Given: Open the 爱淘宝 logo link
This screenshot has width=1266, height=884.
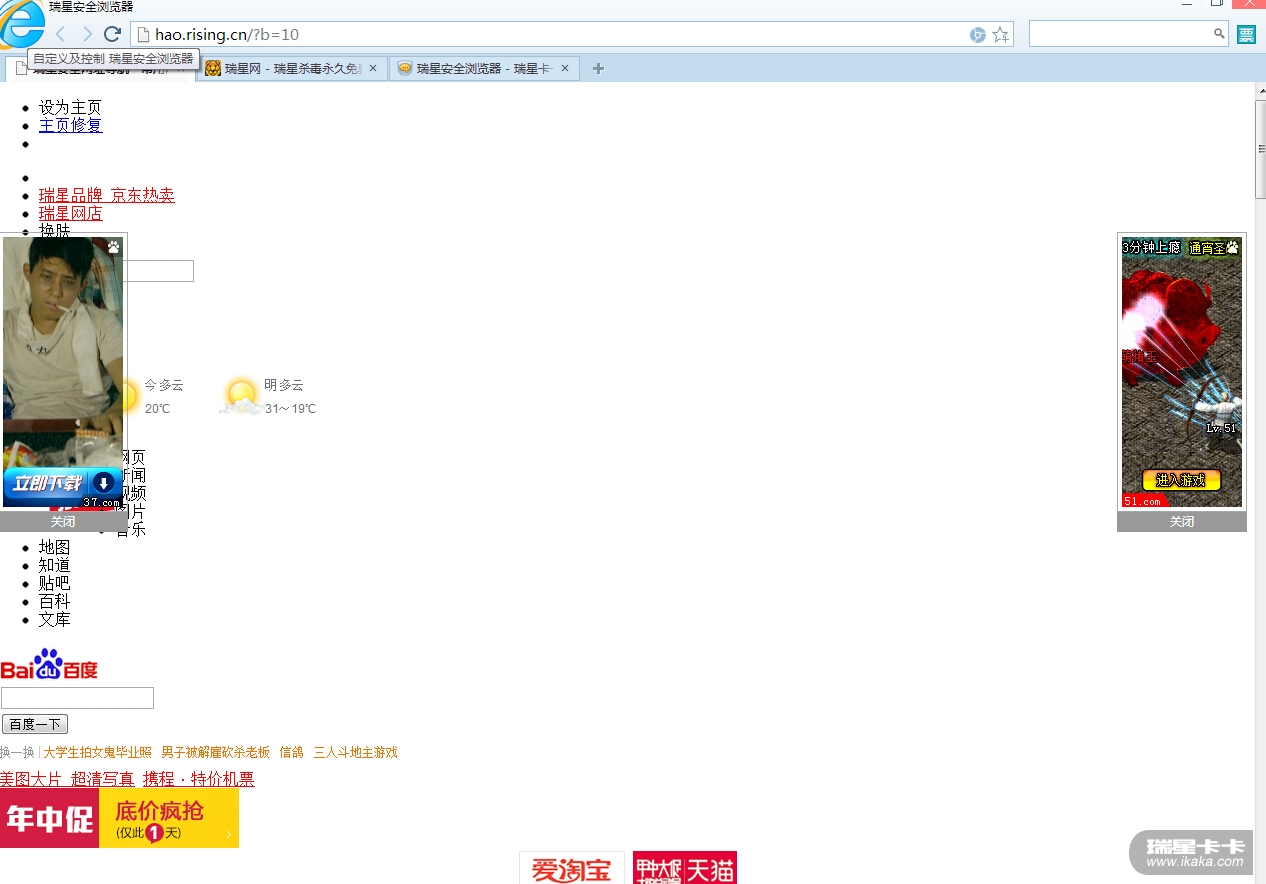Looking at the screenshot, I should [572, 868].
